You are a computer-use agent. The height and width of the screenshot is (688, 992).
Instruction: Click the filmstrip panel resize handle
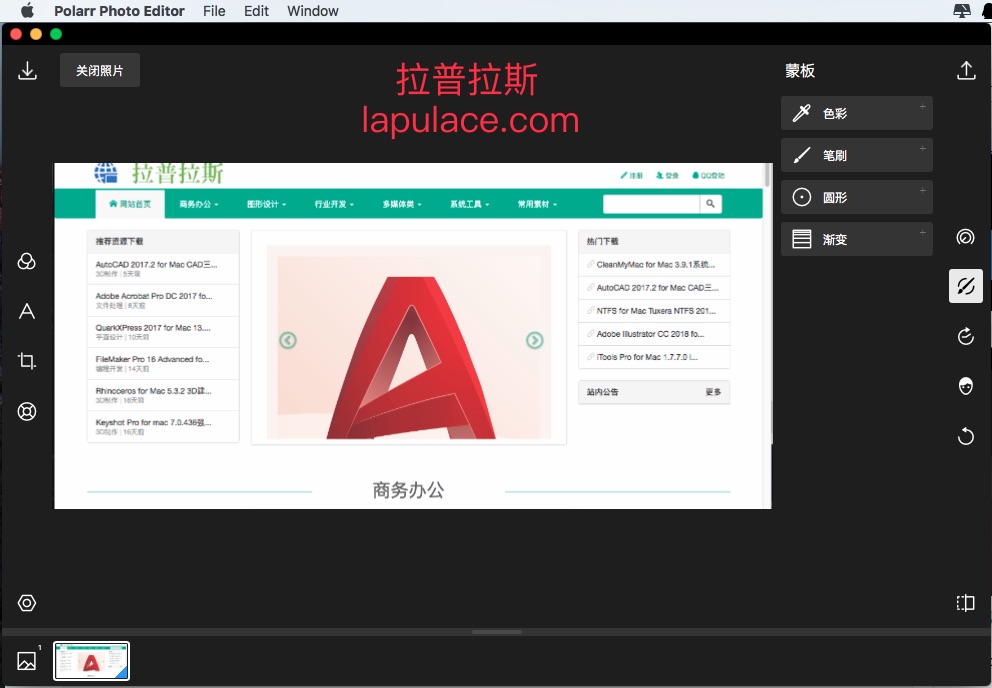click(497, 632)
